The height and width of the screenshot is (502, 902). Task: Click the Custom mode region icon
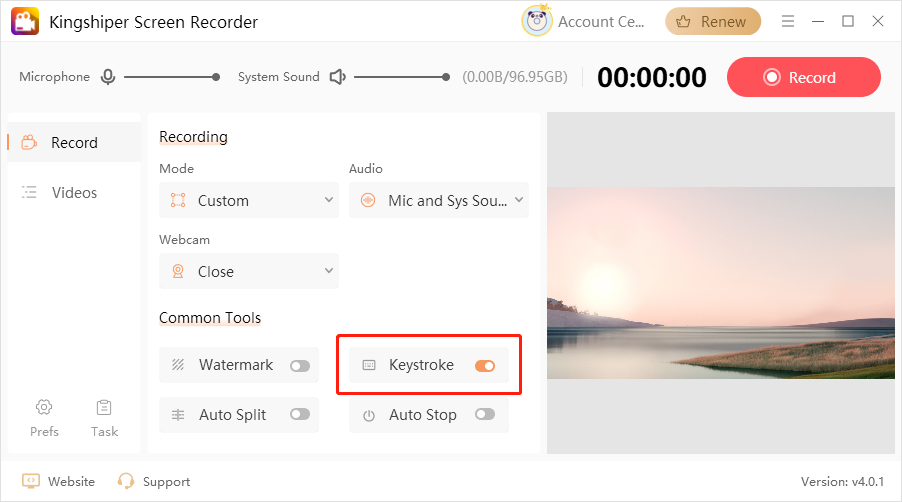point(178,200)
